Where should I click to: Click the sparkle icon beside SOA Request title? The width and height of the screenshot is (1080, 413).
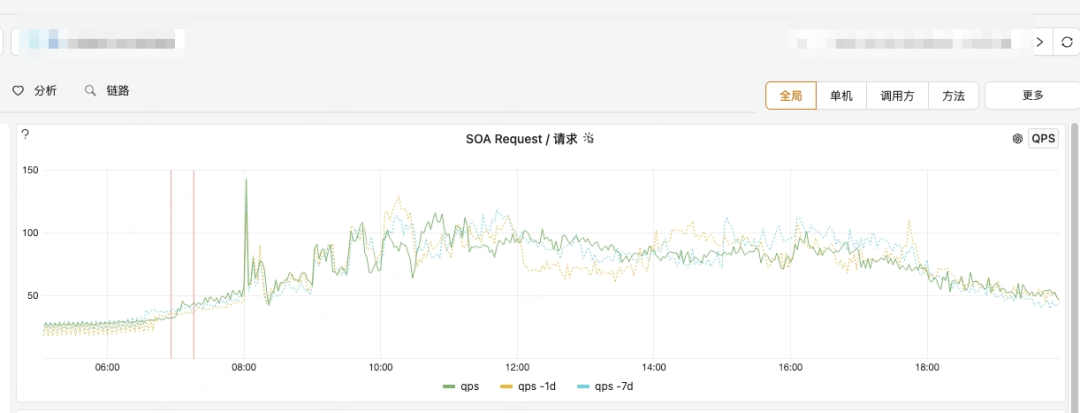click(589, 139)
